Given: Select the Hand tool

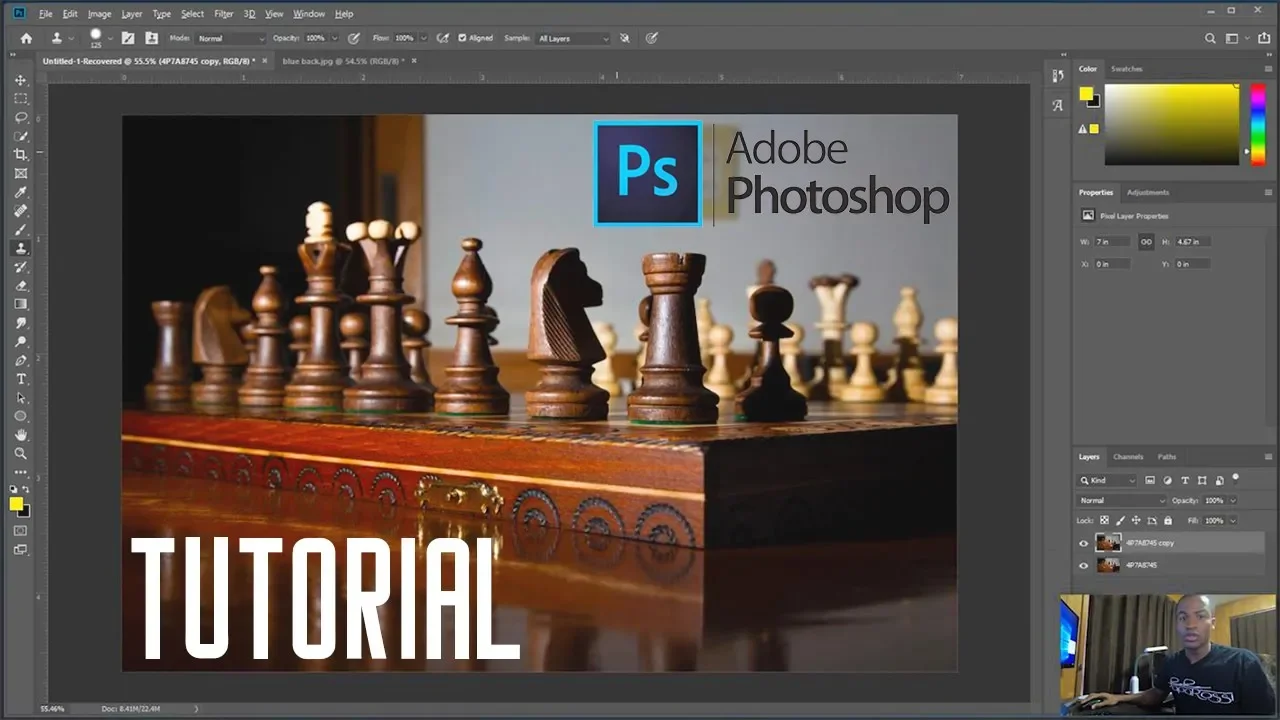Looking at the screenshot, I should click(x=20, y=435).
